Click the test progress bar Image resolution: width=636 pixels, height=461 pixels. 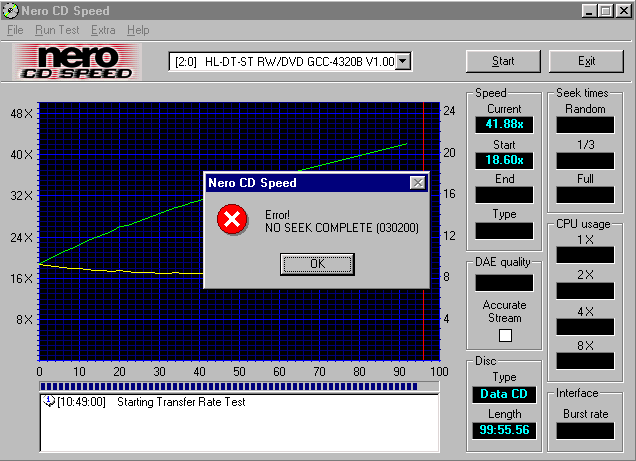click(x=239, y=386)
